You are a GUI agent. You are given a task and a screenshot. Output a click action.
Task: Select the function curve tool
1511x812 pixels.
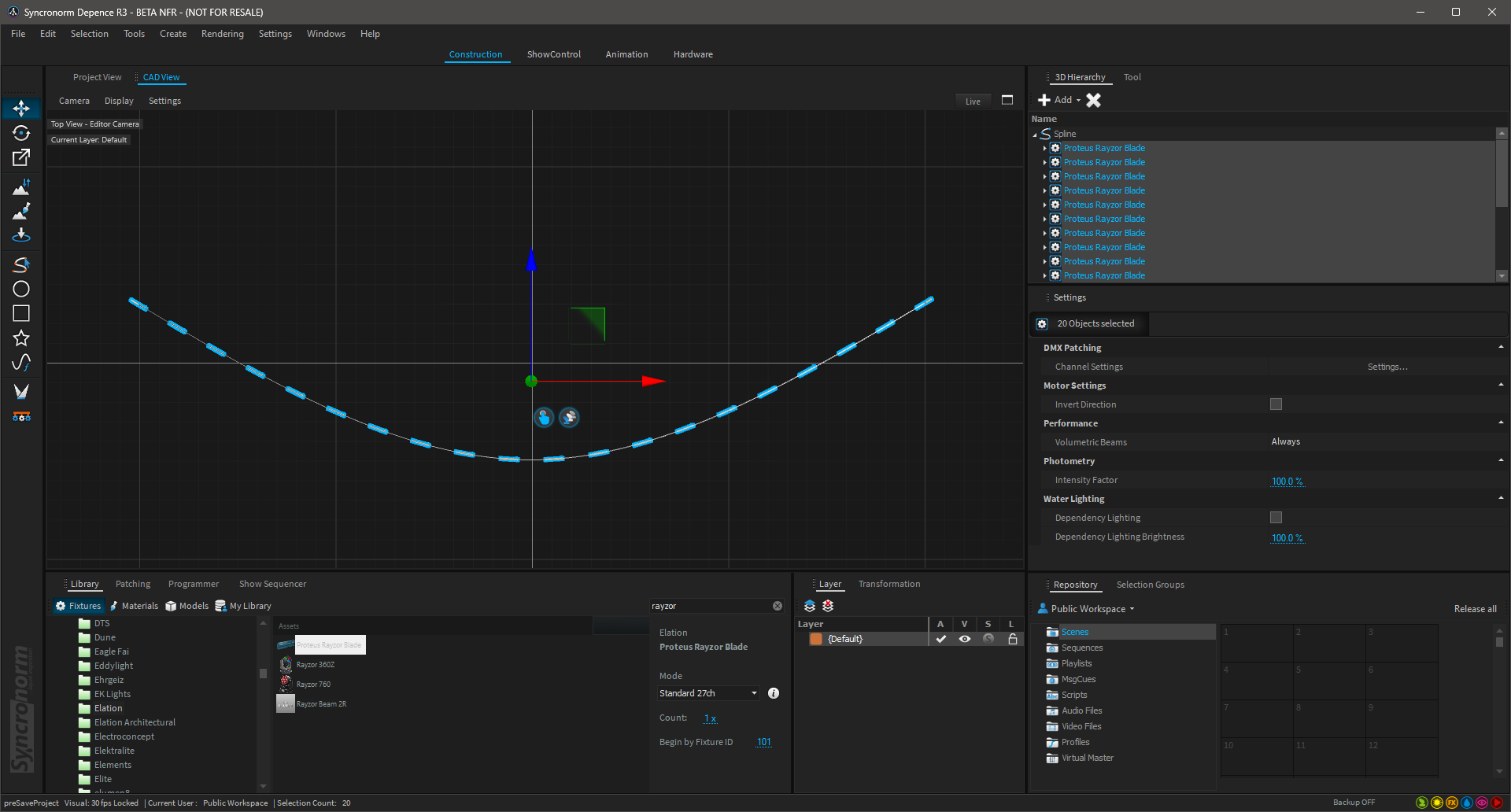pyautogui.click(x=21, y=363)
